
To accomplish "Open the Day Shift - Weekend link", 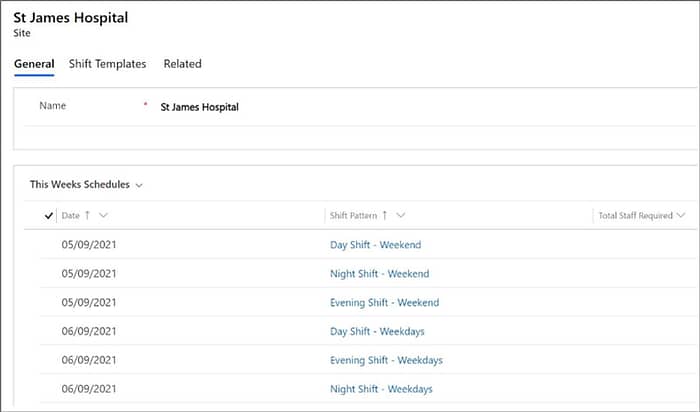I will (375, 245).
